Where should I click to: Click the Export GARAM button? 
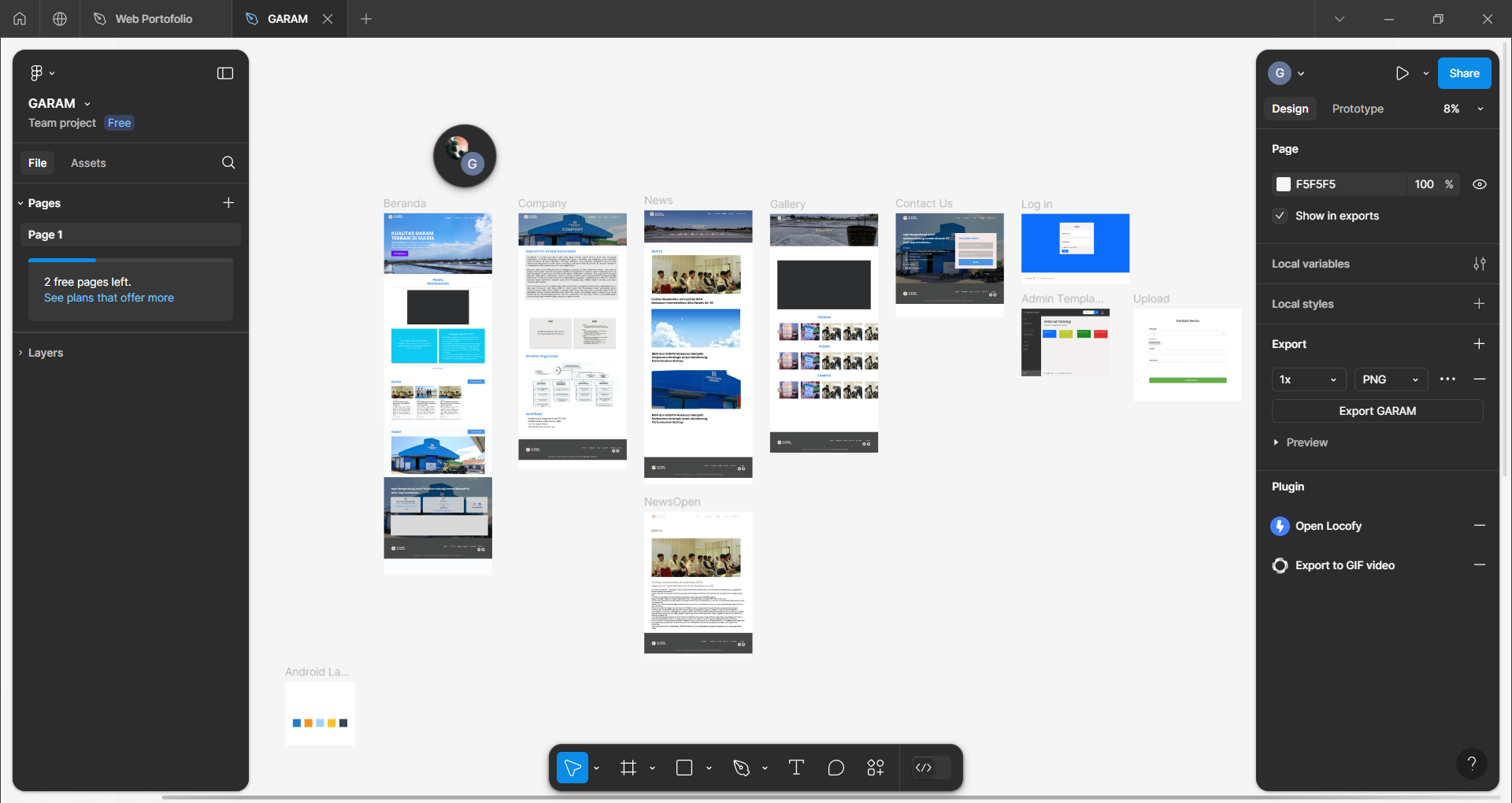pos(1377,411)
